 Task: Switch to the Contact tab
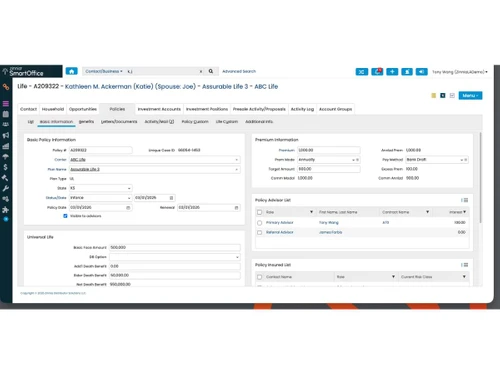pyautogui.click(x=28, y=109)
